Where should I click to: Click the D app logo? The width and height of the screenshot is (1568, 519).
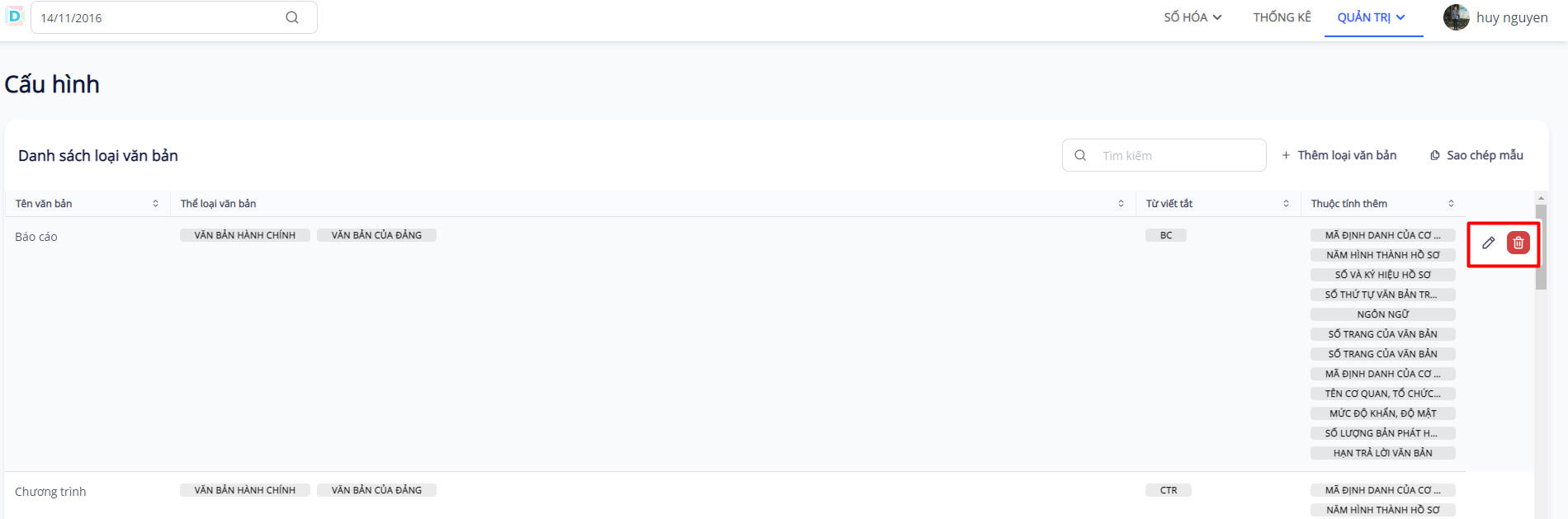pos(15,16)
